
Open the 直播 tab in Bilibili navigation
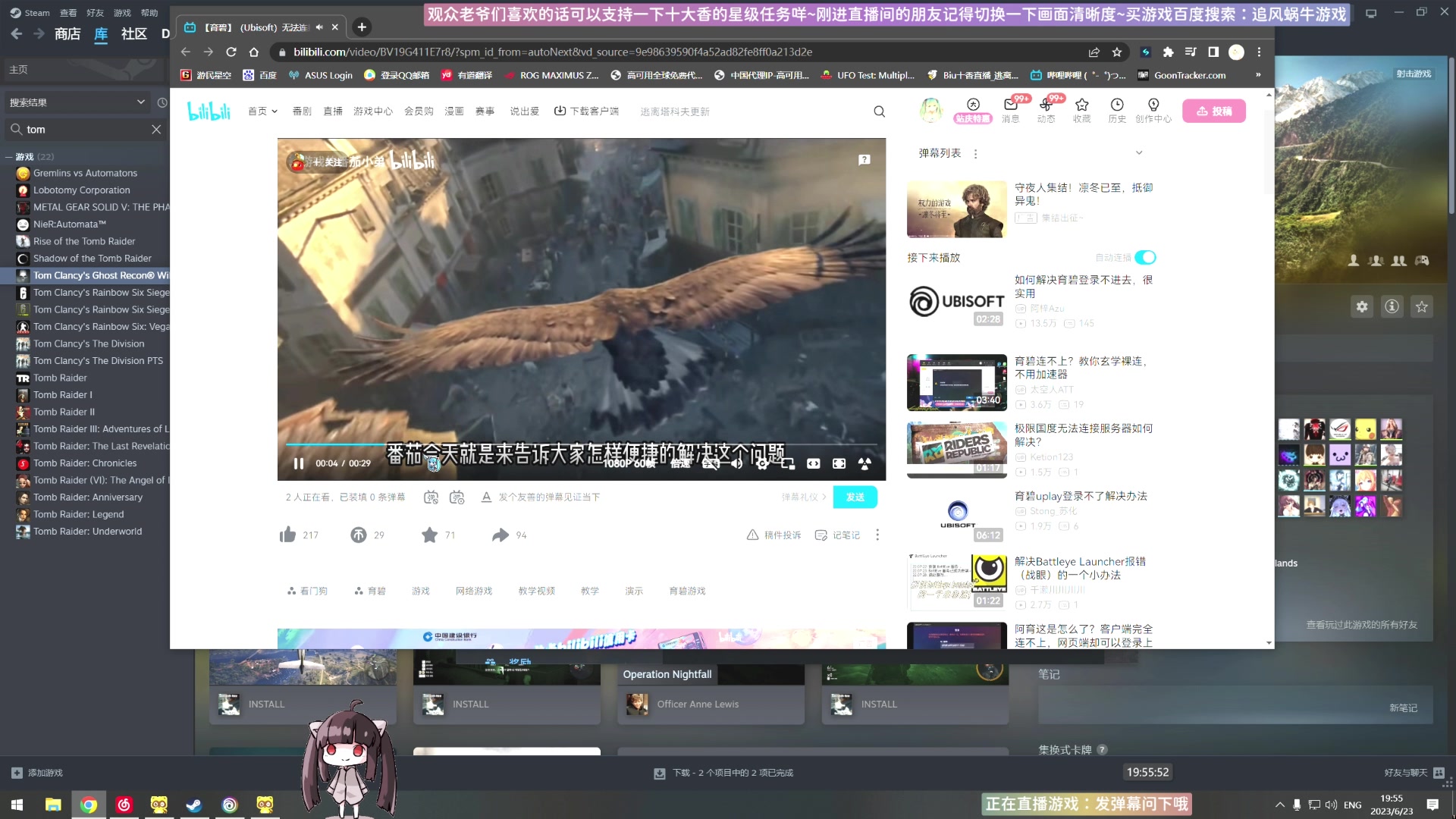click(333, 111)
